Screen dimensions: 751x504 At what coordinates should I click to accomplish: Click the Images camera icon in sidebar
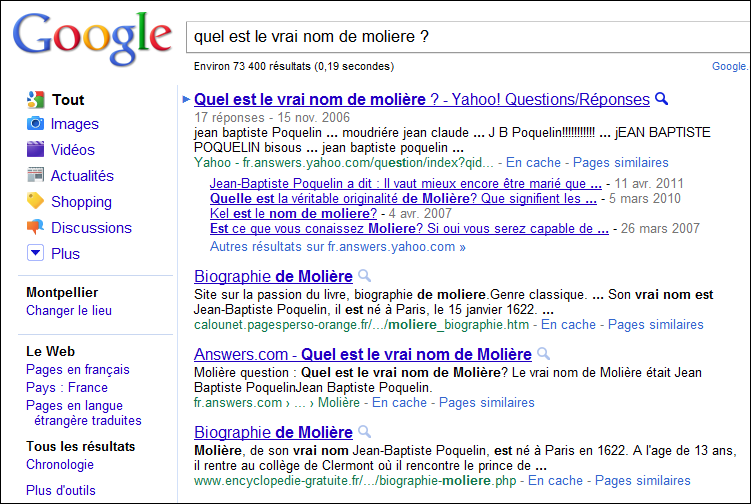35,124
